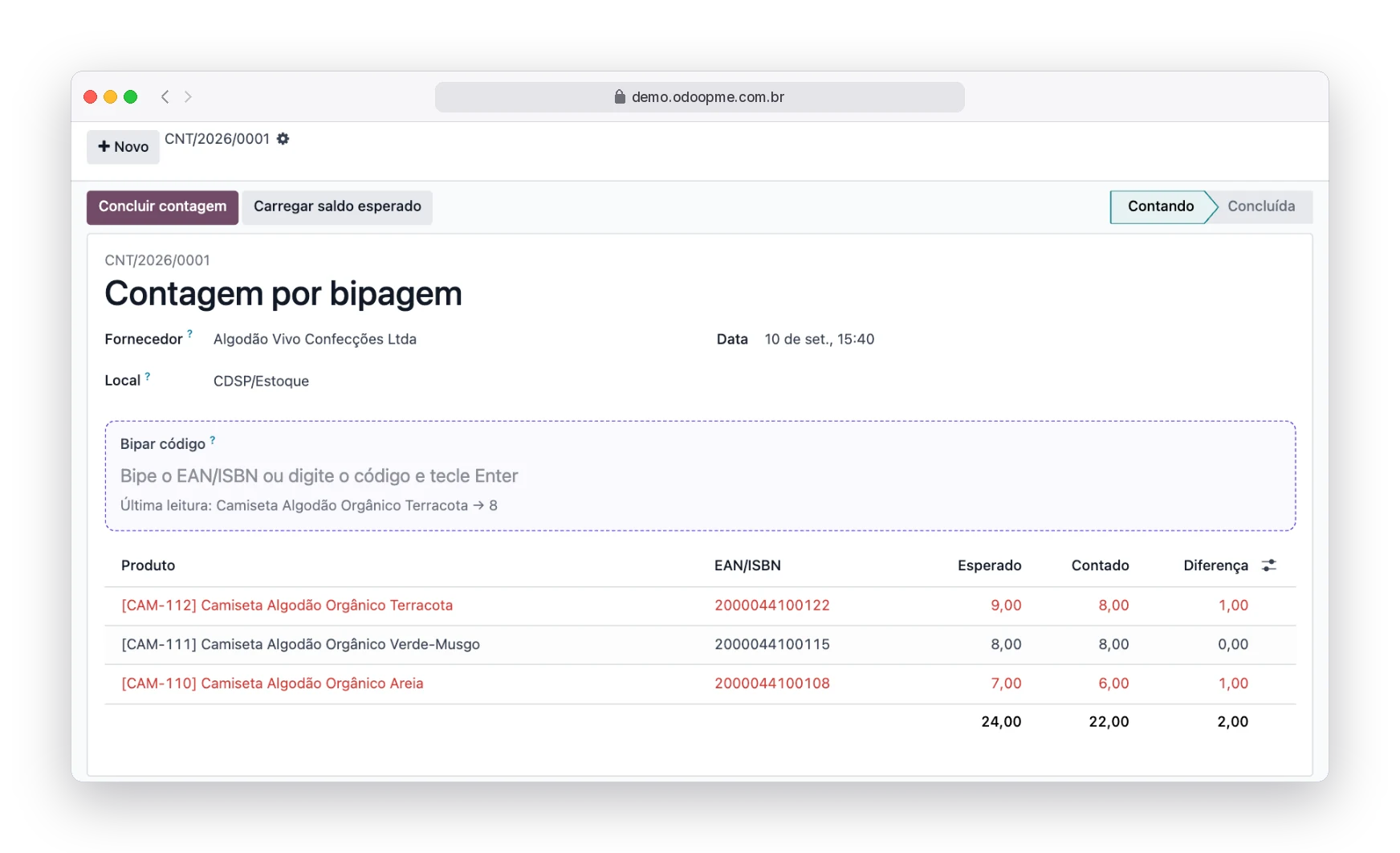Image resolution: width=1400 pixels, height=853 pixels.
Task: Click the padlock icon in the address bar
Action: 620,96
